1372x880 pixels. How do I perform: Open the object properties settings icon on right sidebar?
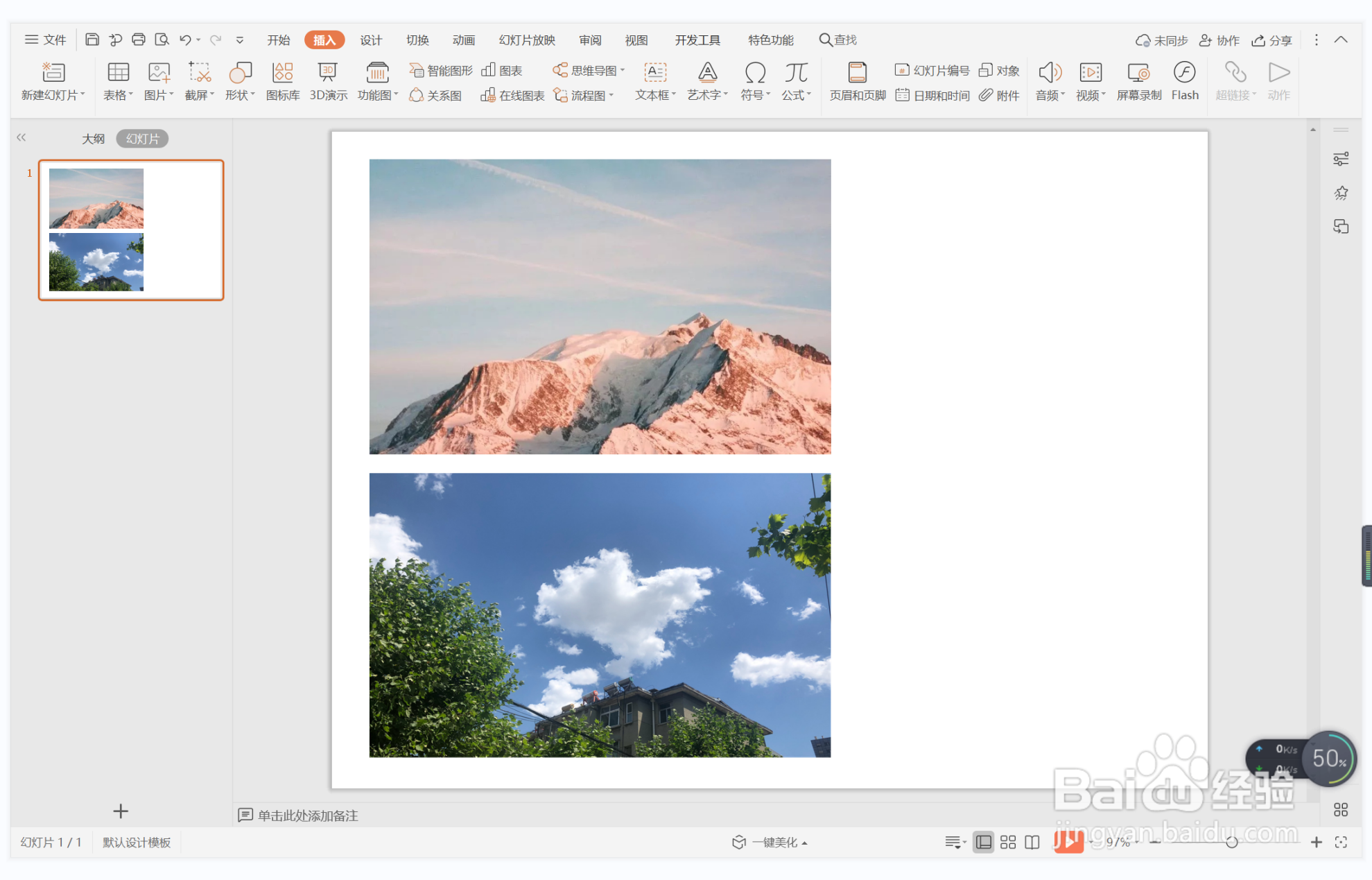tap(1341, 159)
